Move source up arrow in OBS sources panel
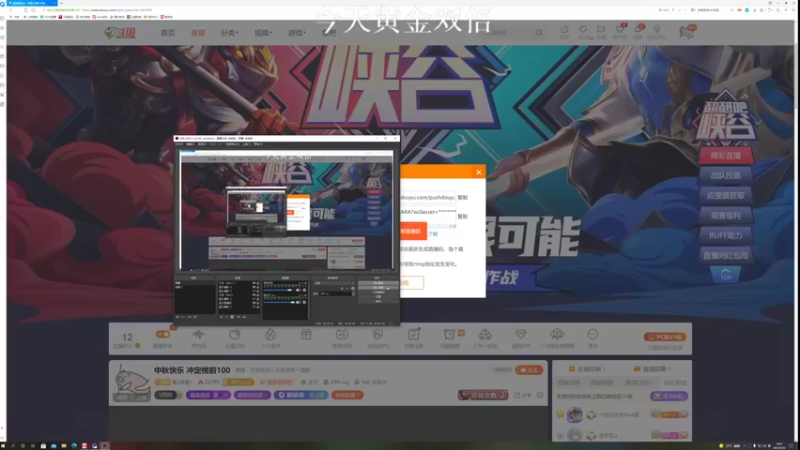 click(x=238, y=317)
